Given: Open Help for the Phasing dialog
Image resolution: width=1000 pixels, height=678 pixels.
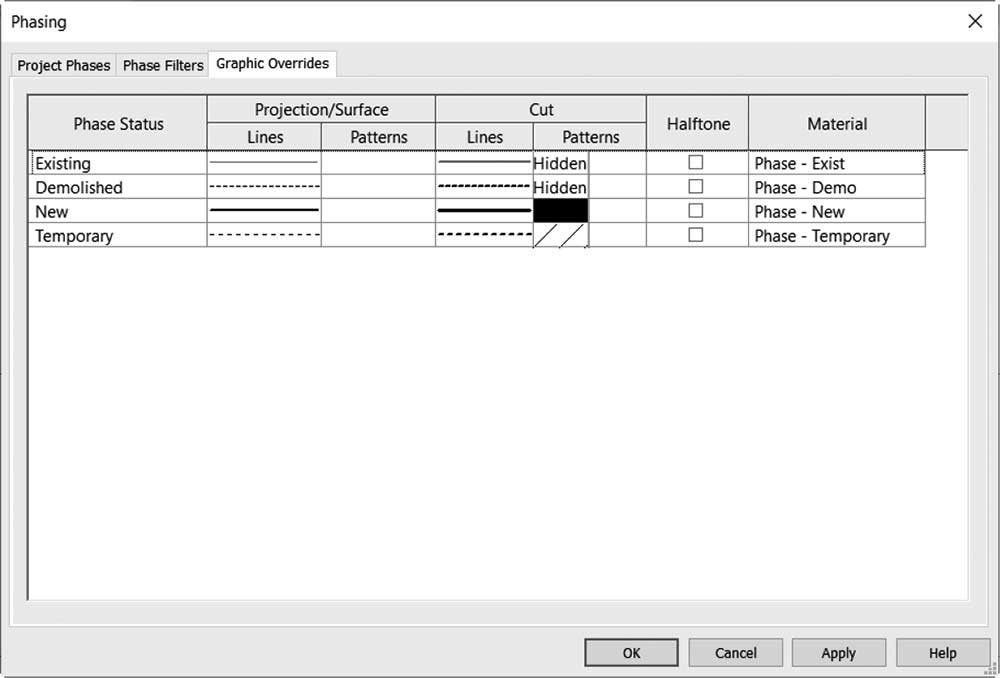Looking at the screenshot, I should pos(943,652).
